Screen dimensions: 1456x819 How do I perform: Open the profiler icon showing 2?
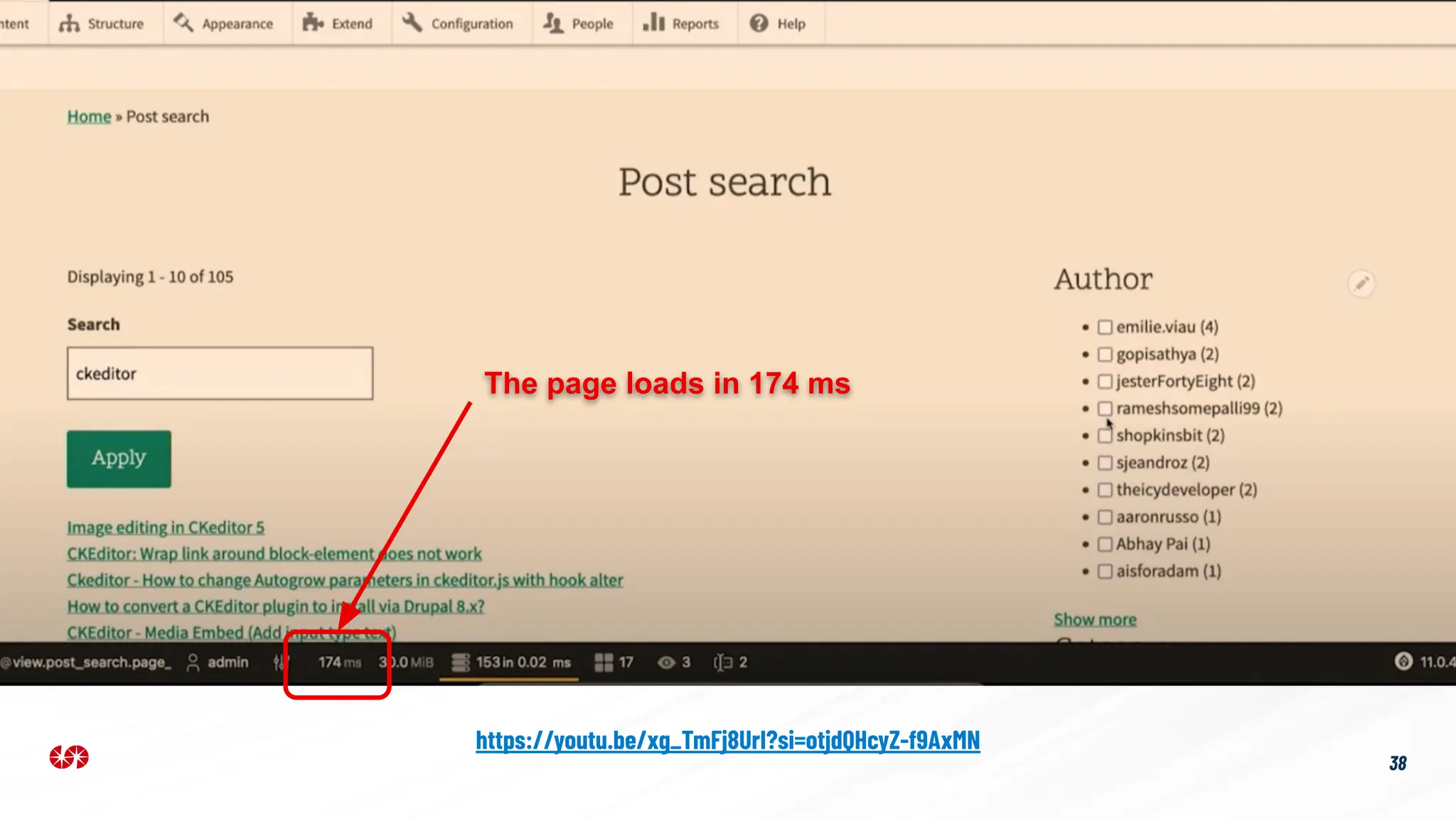[x=723, y=663]
